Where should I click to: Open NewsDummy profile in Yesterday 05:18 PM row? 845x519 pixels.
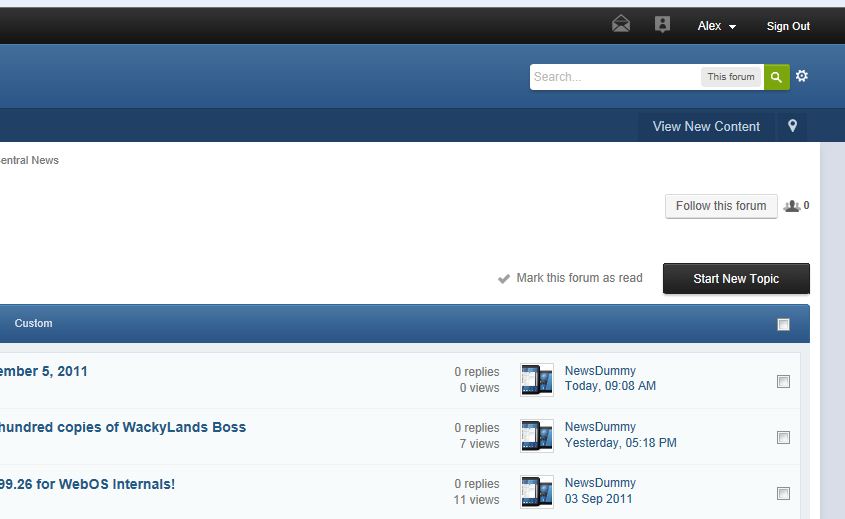tap(600, 427)
